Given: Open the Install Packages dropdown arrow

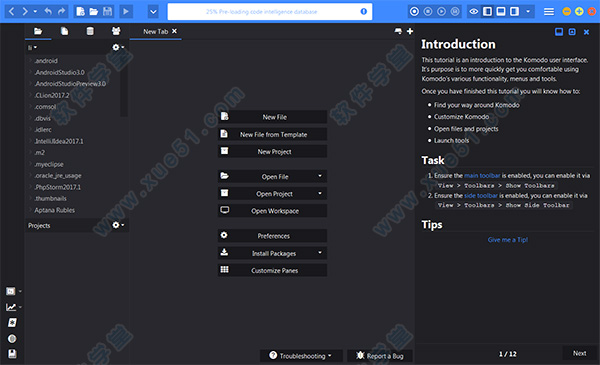Looking at the screenshot, I should pyautogui.click(x=320, y=253).
